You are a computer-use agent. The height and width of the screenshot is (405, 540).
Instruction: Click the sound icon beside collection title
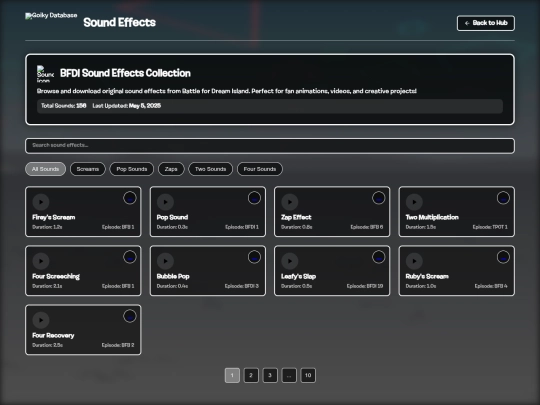tap(45, 74)
